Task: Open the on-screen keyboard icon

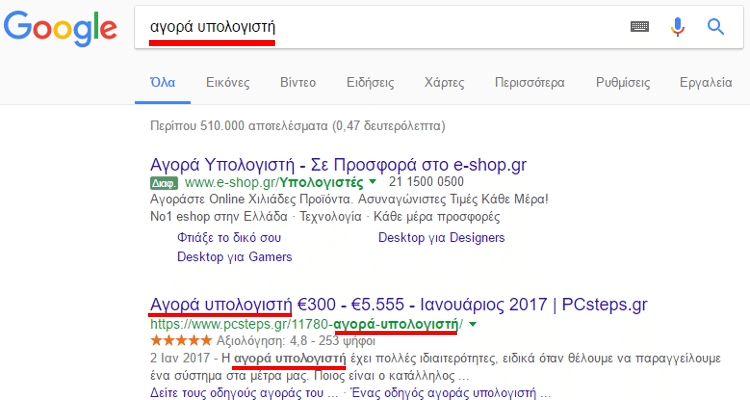Action: tap(640, 27)
